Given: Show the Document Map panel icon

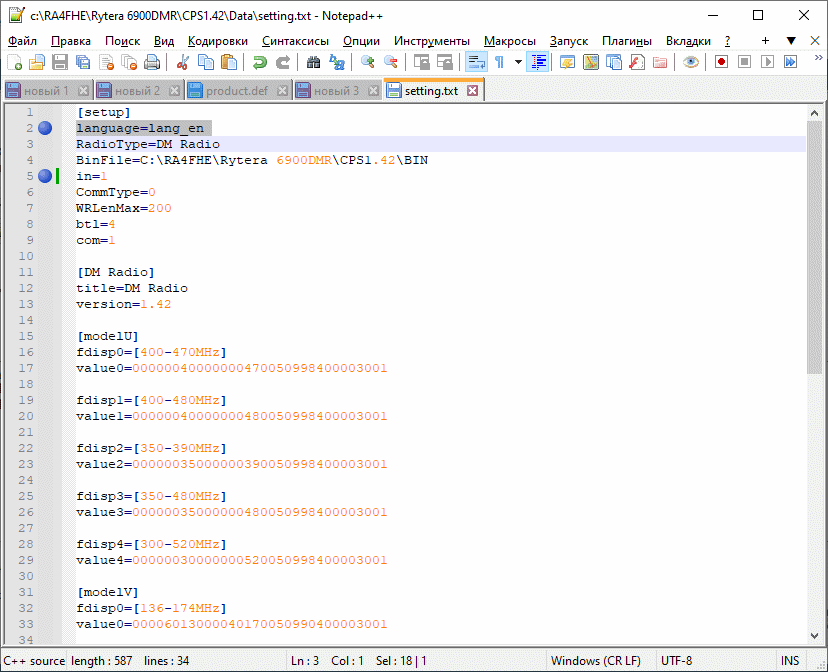Looking at the screenshot, I should point(591,62).
